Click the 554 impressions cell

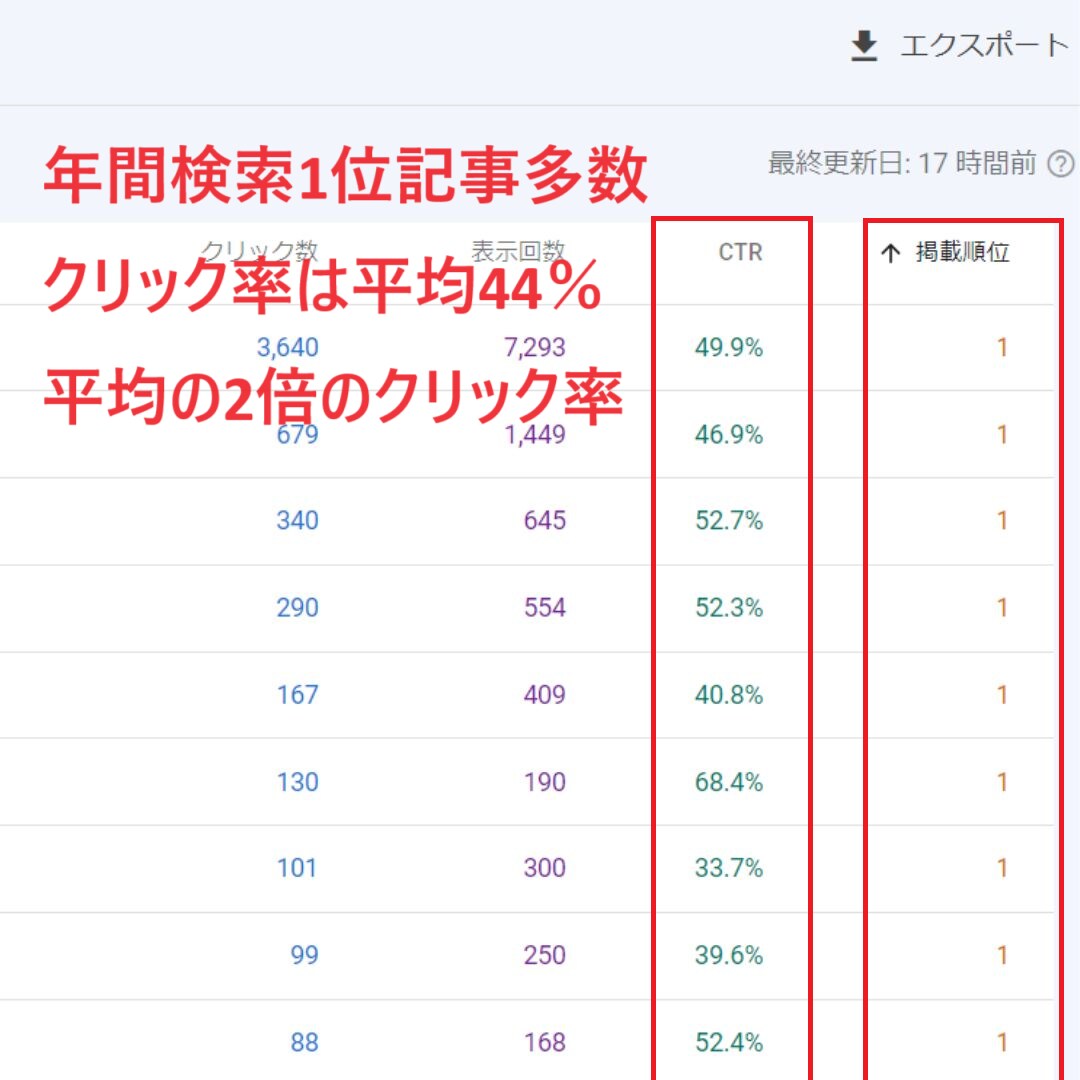pyautogui.click(x=544, y=608)
